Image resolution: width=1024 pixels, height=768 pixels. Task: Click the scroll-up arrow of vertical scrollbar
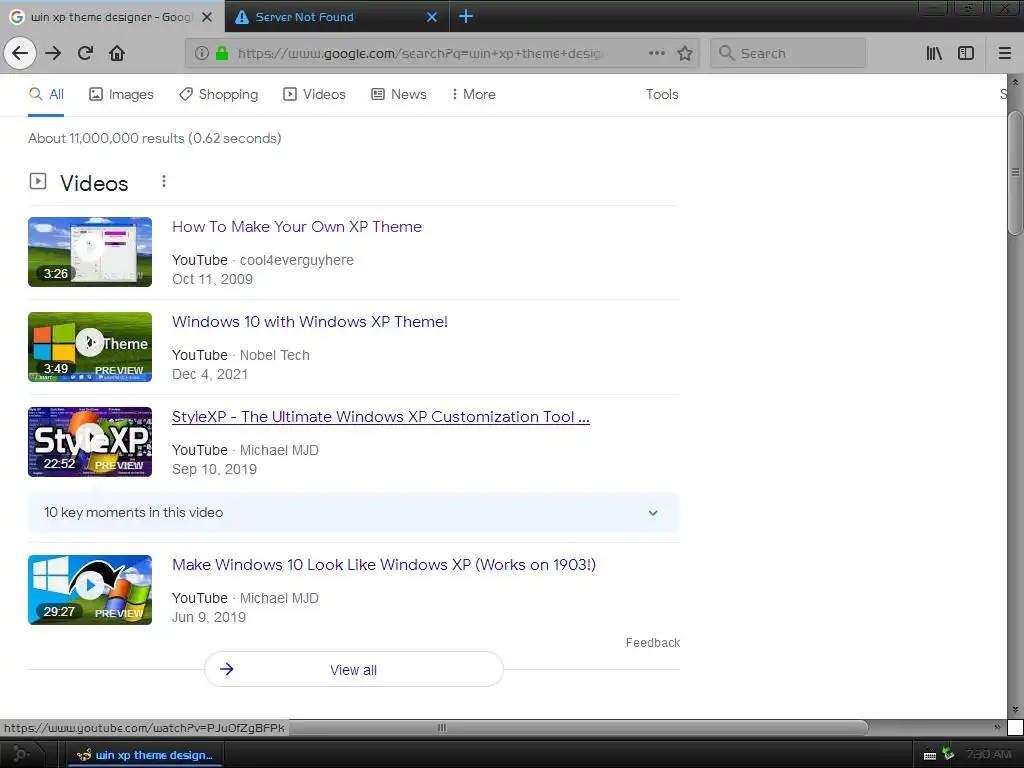point(1015,82)
